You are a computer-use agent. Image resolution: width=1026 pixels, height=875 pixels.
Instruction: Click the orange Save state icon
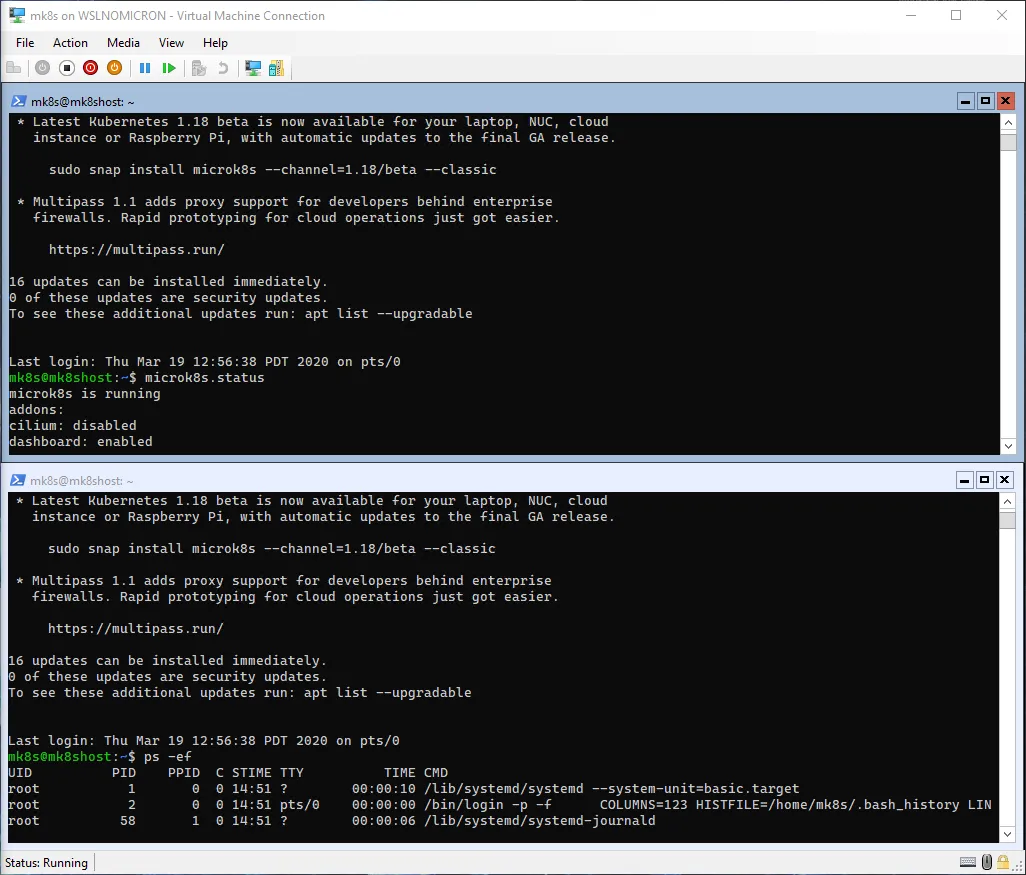[114, 68]
